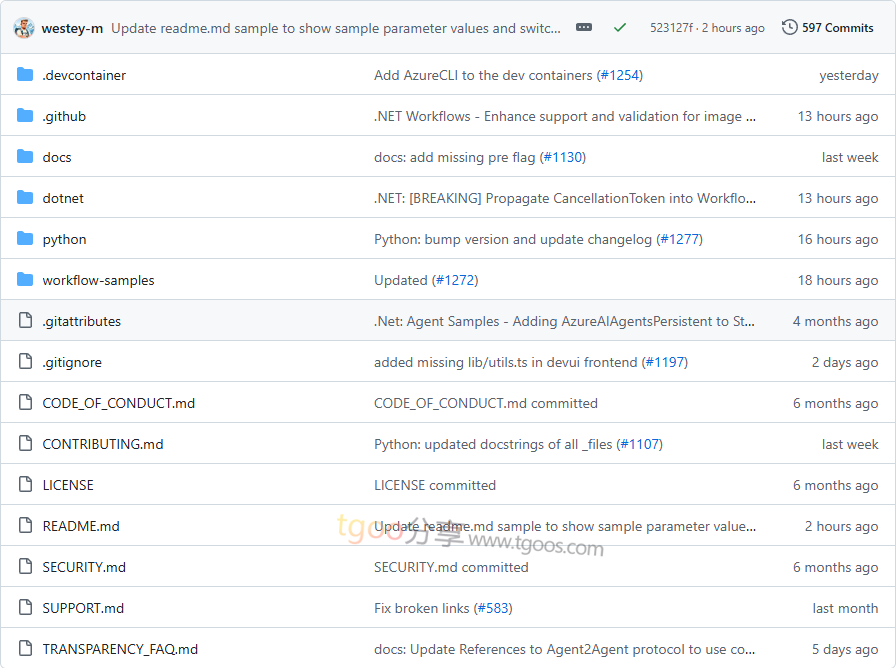Open issue #583 link

pos(493,608)
